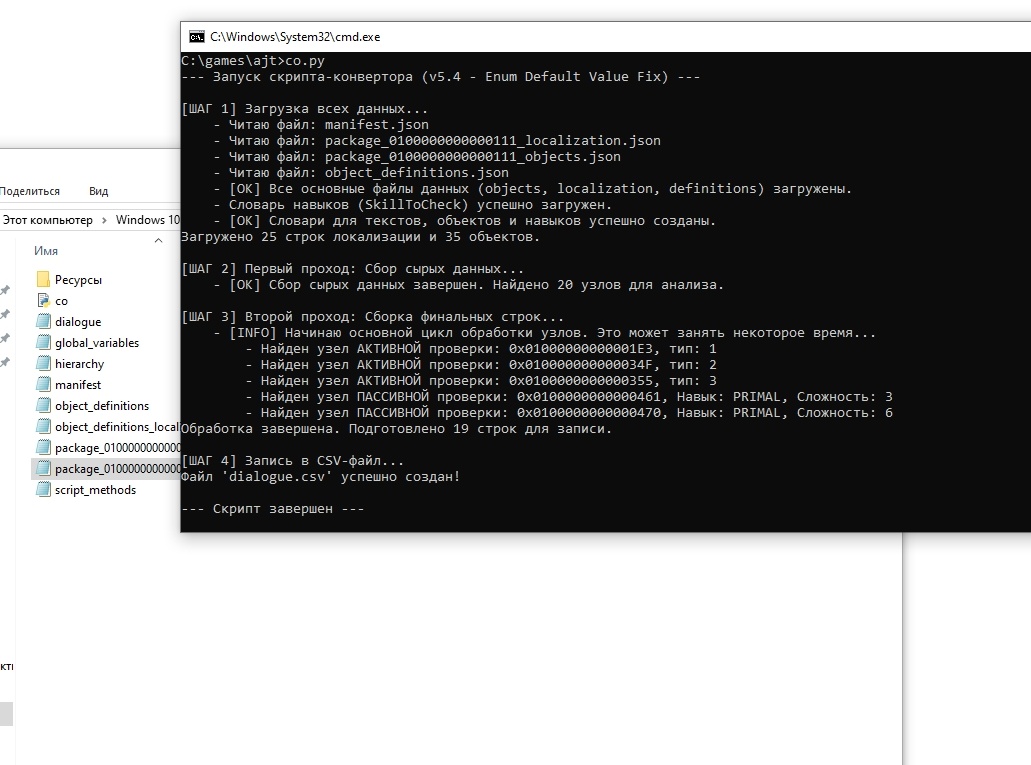1031x765 pixels.
Task: Open the Ресурсы folder icon
Action: pos(43,280)
